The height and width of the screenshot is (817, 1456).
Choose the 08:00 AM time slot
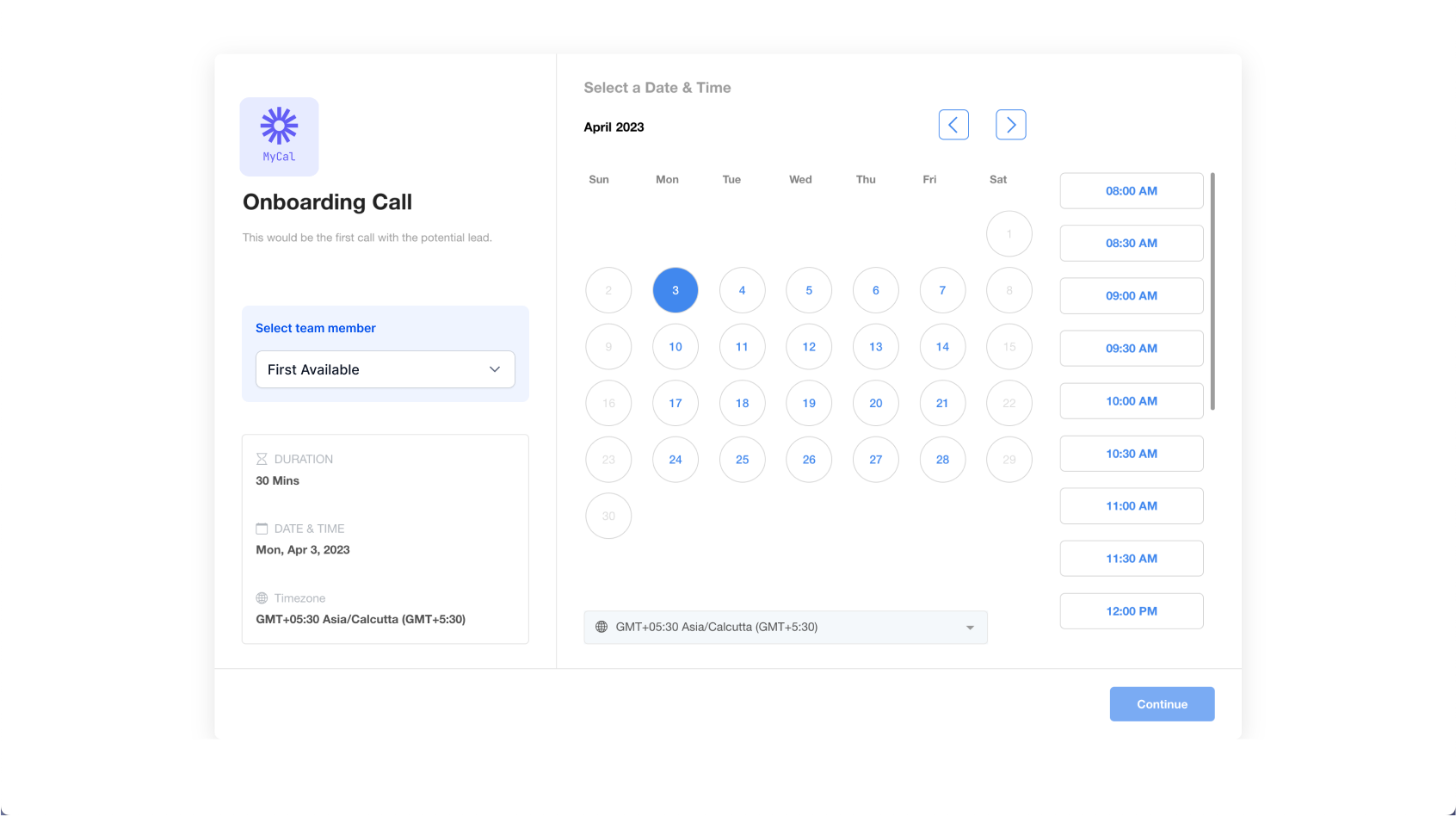(x=1131, y=191)
